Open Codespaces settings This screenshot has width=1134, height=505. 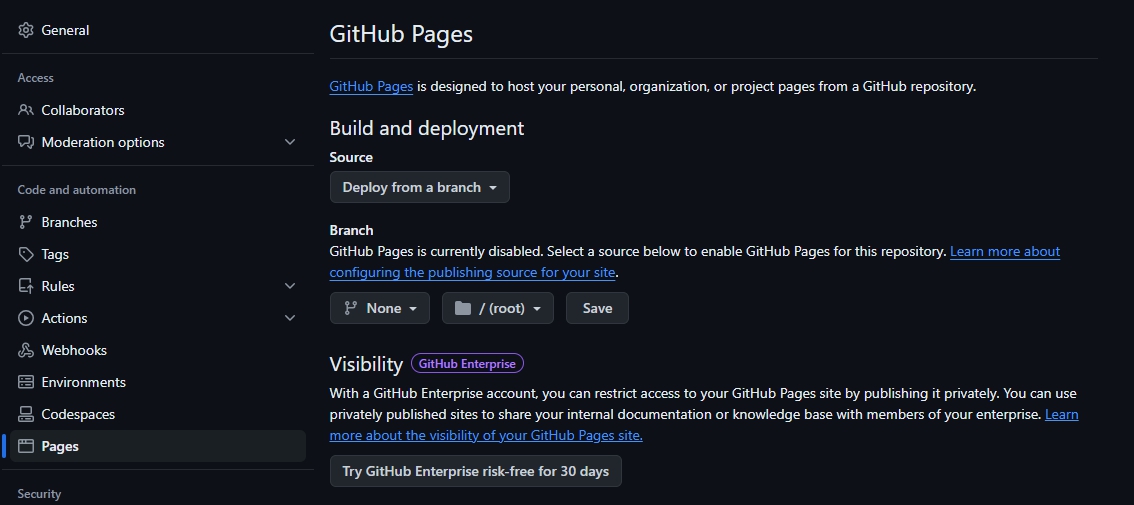(158, 414)
